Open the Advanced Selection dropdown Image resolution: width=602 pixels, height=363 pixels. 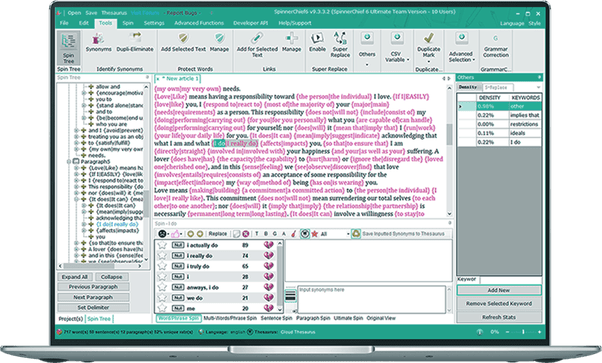tap(461, 47)
